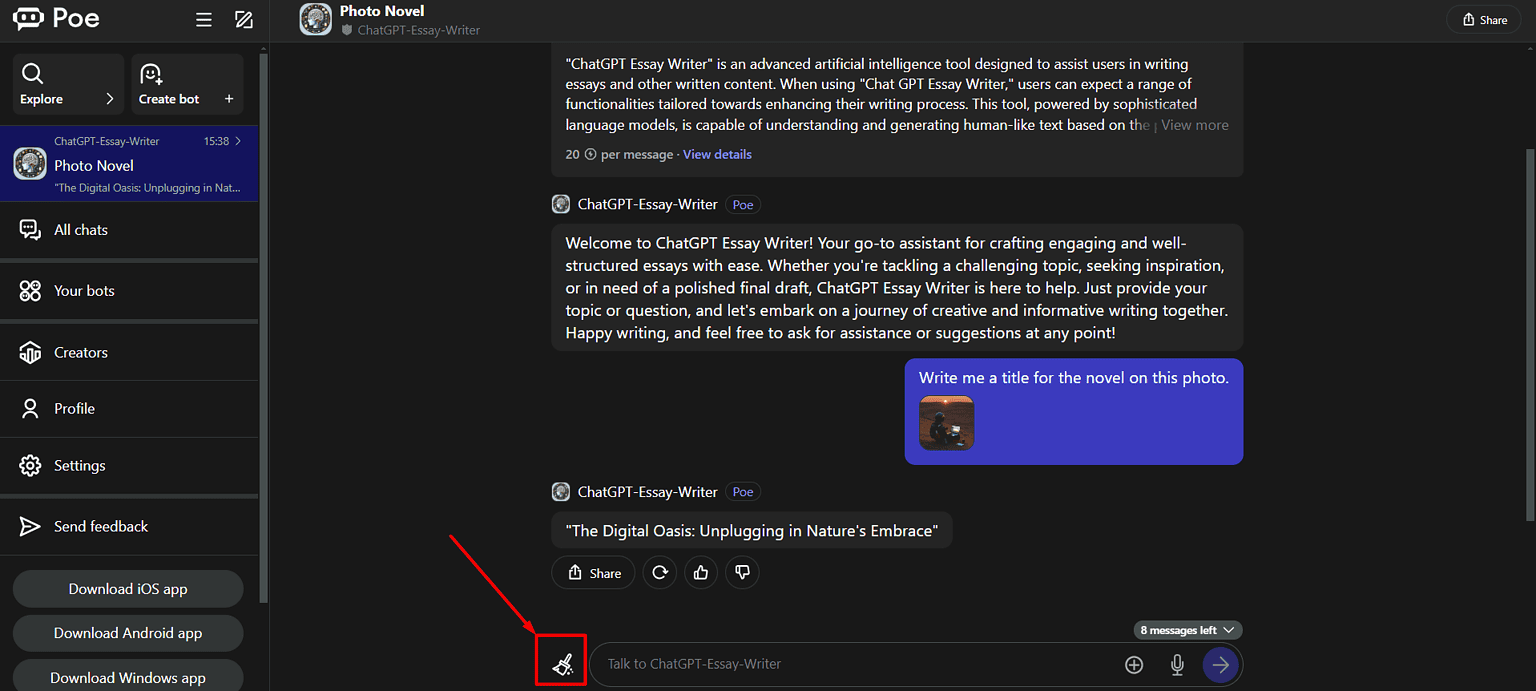This screenshot has width=1536, height=691.
Task: Click the Share button at top right
Action: pyautogui.click(x=1484, y=20)
